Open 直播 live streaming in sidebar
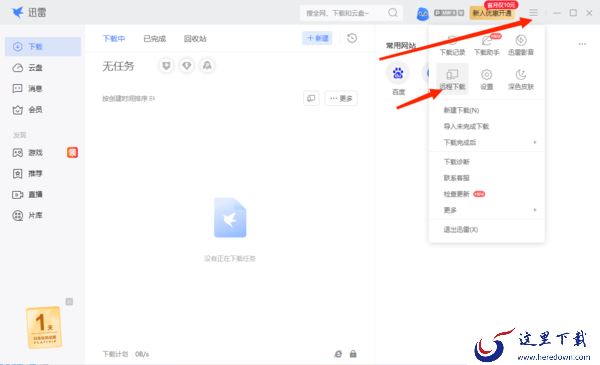This screenshot has height=365, width=600. pyautogui.click(x=43, y=194)
